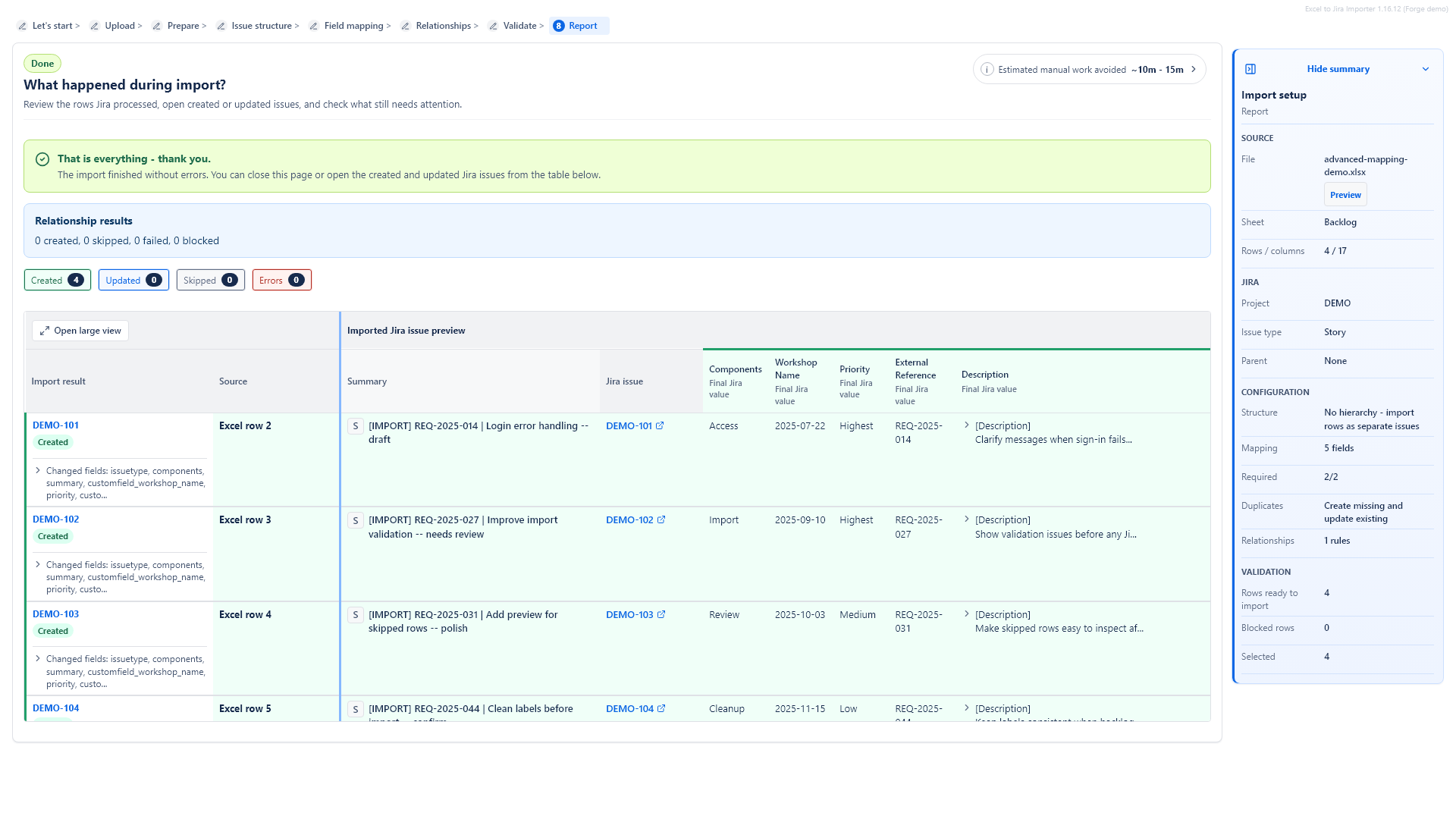Click the info icon in Estimated manual work avoided

tap(987, 70)
